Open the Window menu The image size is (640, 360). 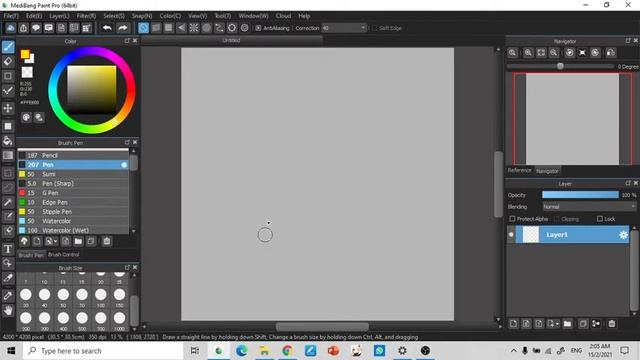pos(253,16)
